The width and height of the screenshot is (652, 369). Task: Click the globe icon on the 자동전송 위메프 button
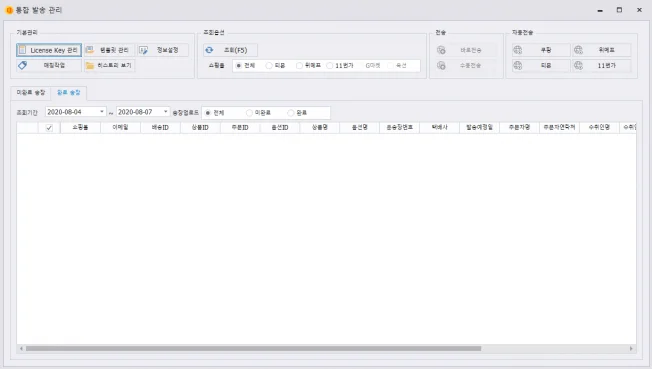(x=578, y=50)
